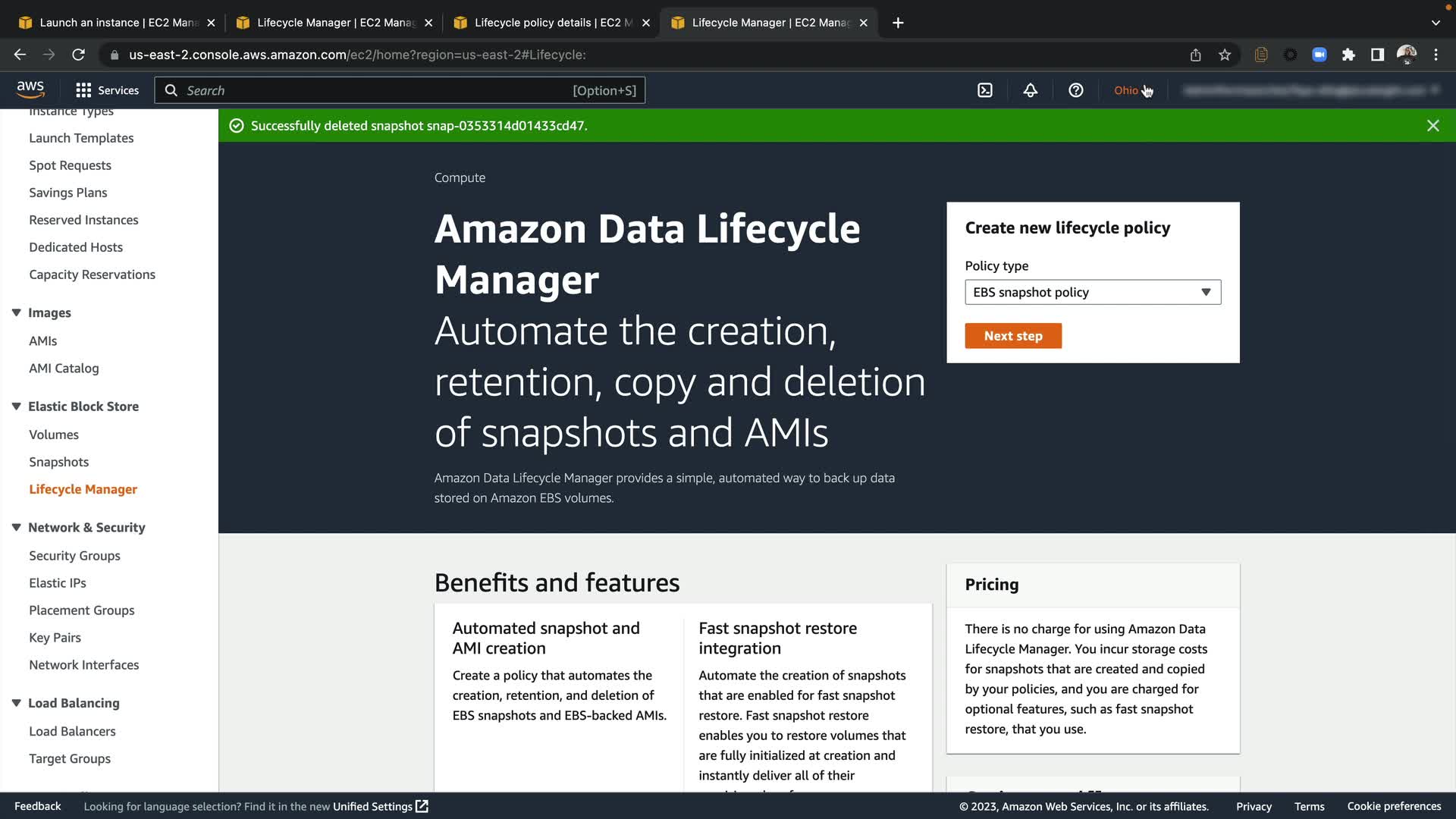
Task: Bookmark this page with star icon
Action: pyautogui.click(x=1224, y=55)
